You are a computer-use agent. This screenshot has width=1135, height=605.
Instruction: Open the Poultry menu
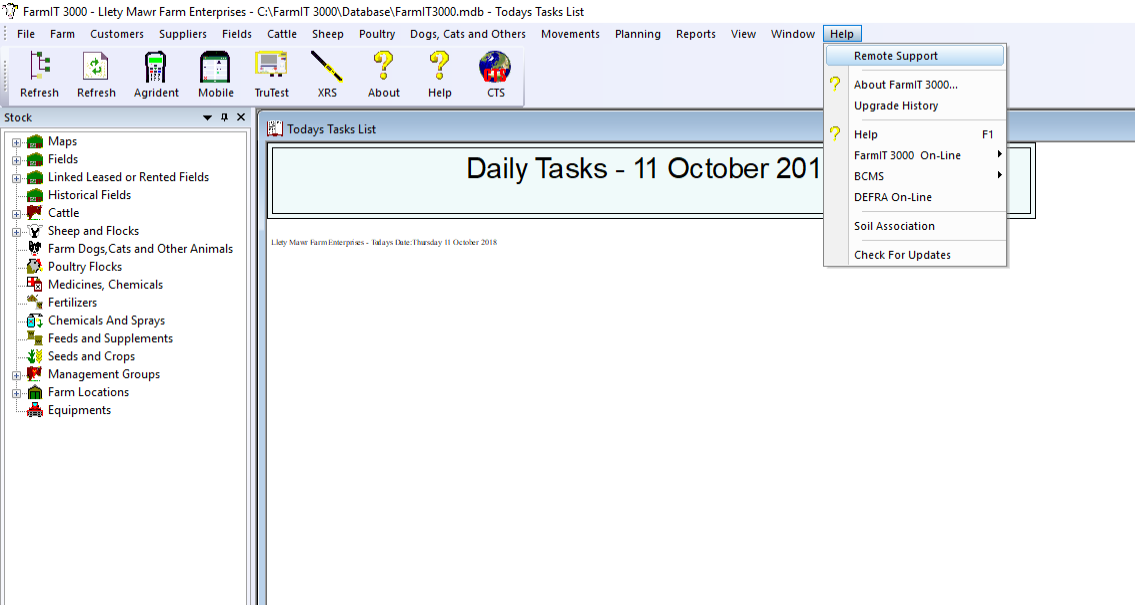pos(377,34)
